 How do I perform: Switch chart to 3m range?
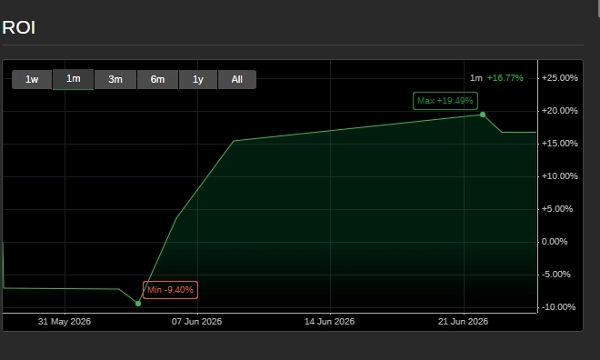point(115,80)
